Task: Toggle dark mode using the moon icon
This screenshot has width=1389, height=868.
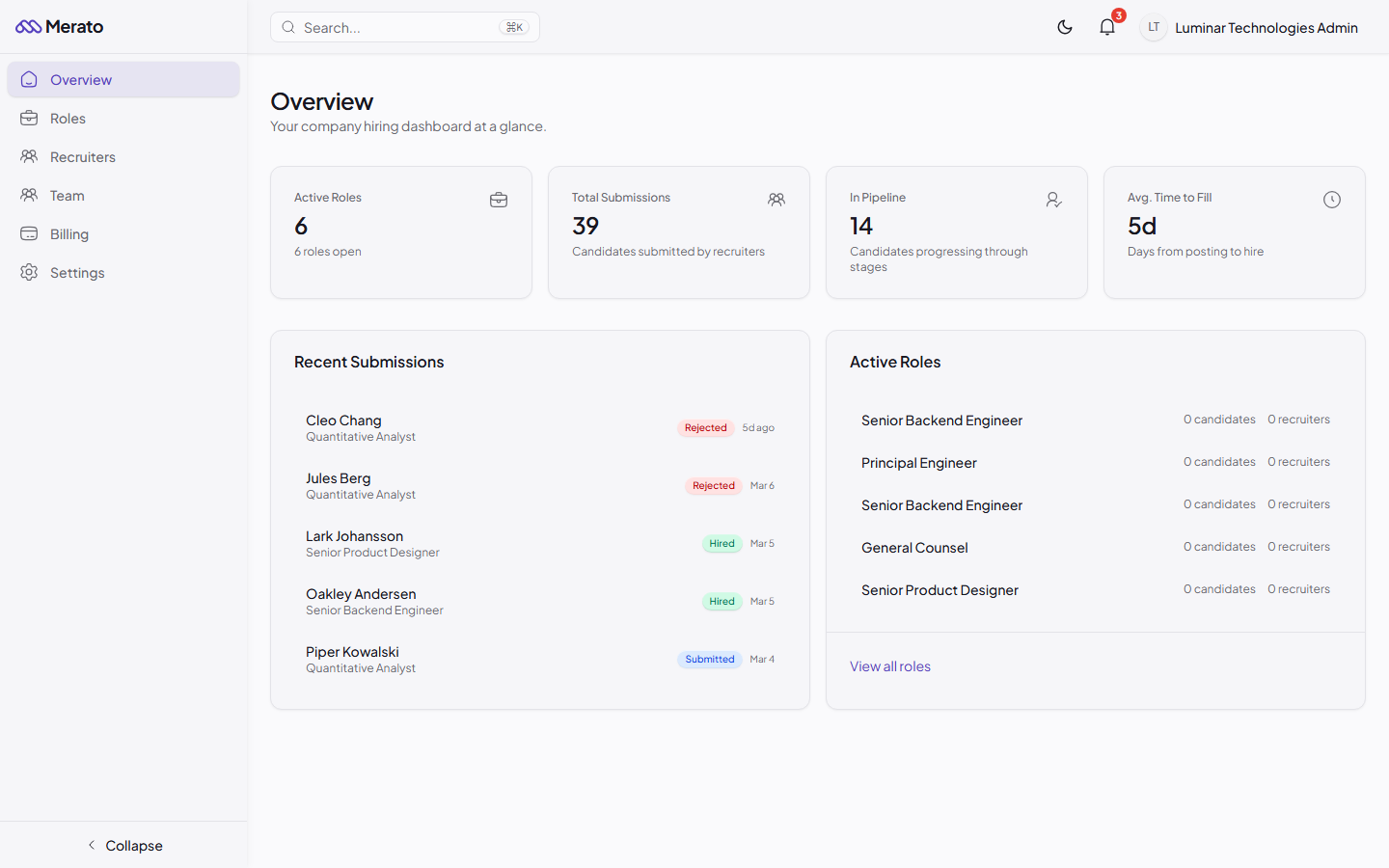Action: (x=1065, y=27)
